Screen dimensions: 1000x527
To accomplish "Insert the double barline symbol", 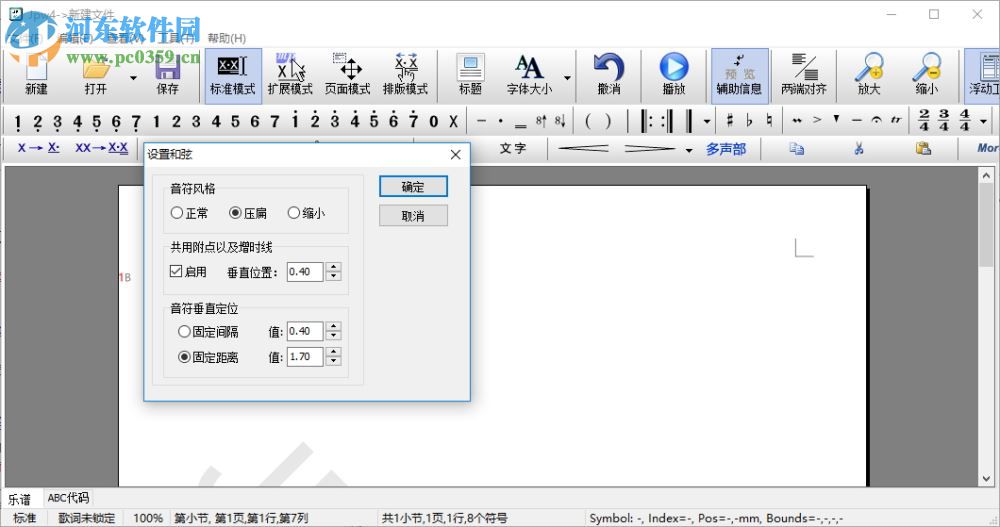I will 688,120.
